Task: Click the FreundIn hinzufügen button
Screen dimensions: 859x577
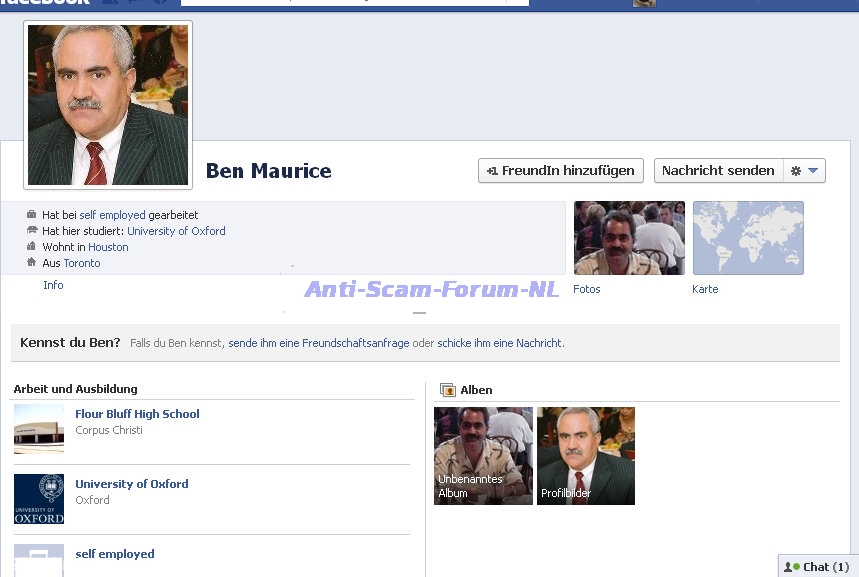Action: [x=561, y=171]
